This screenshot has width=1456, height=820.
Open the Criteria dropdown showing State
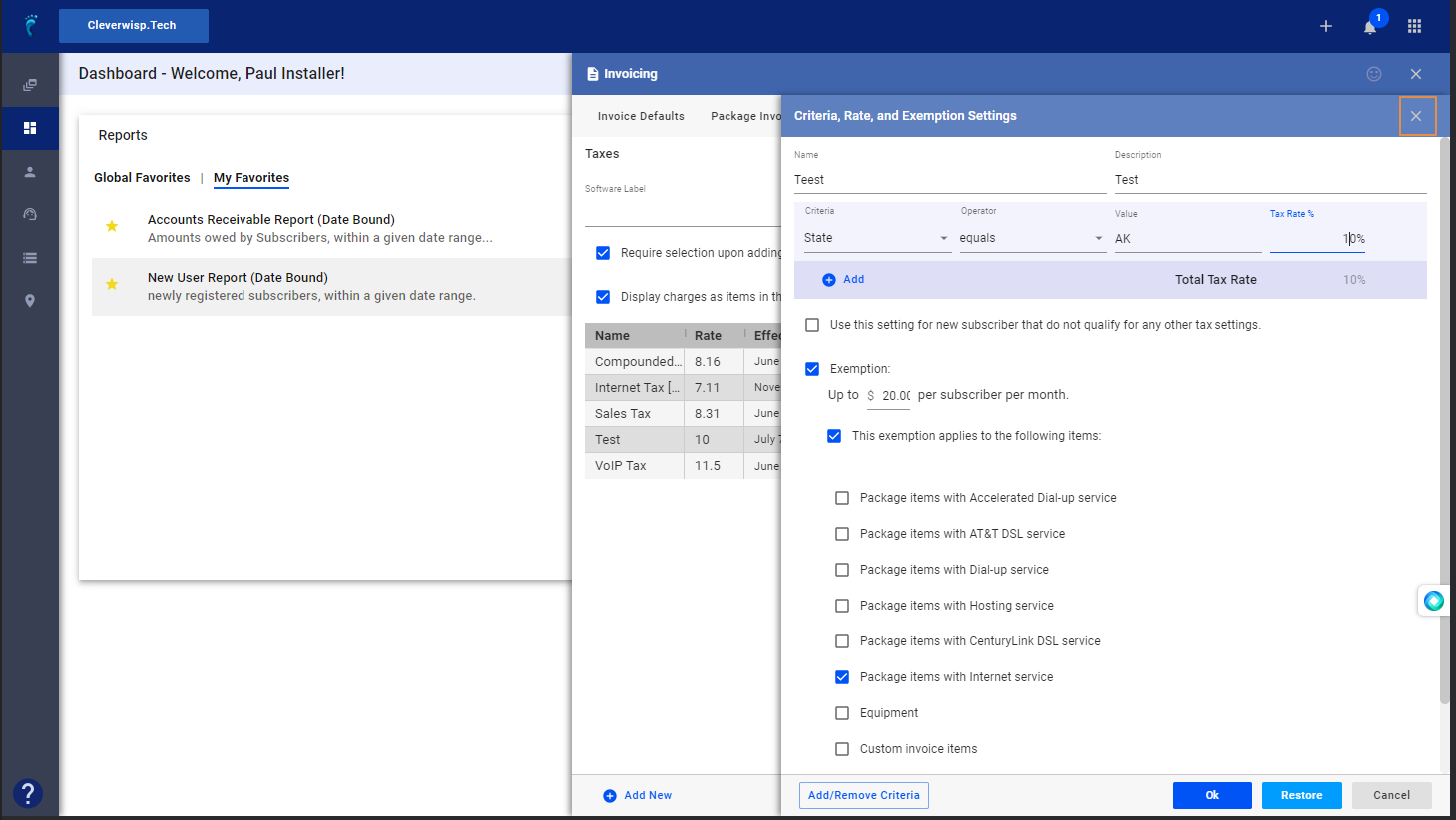point(877,238)
